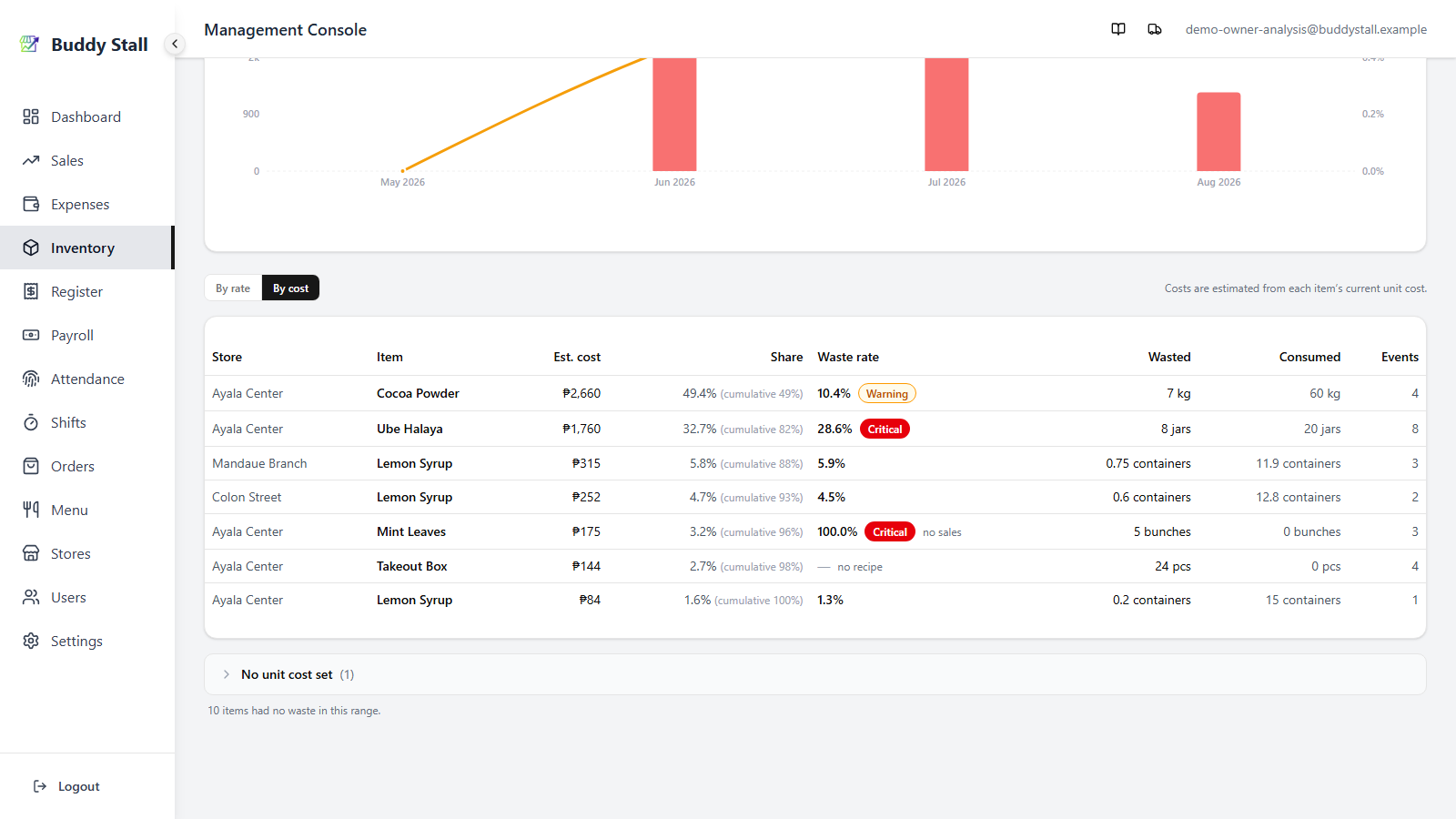
Task: Open the Expenses wallet icon
Action: 31,204
